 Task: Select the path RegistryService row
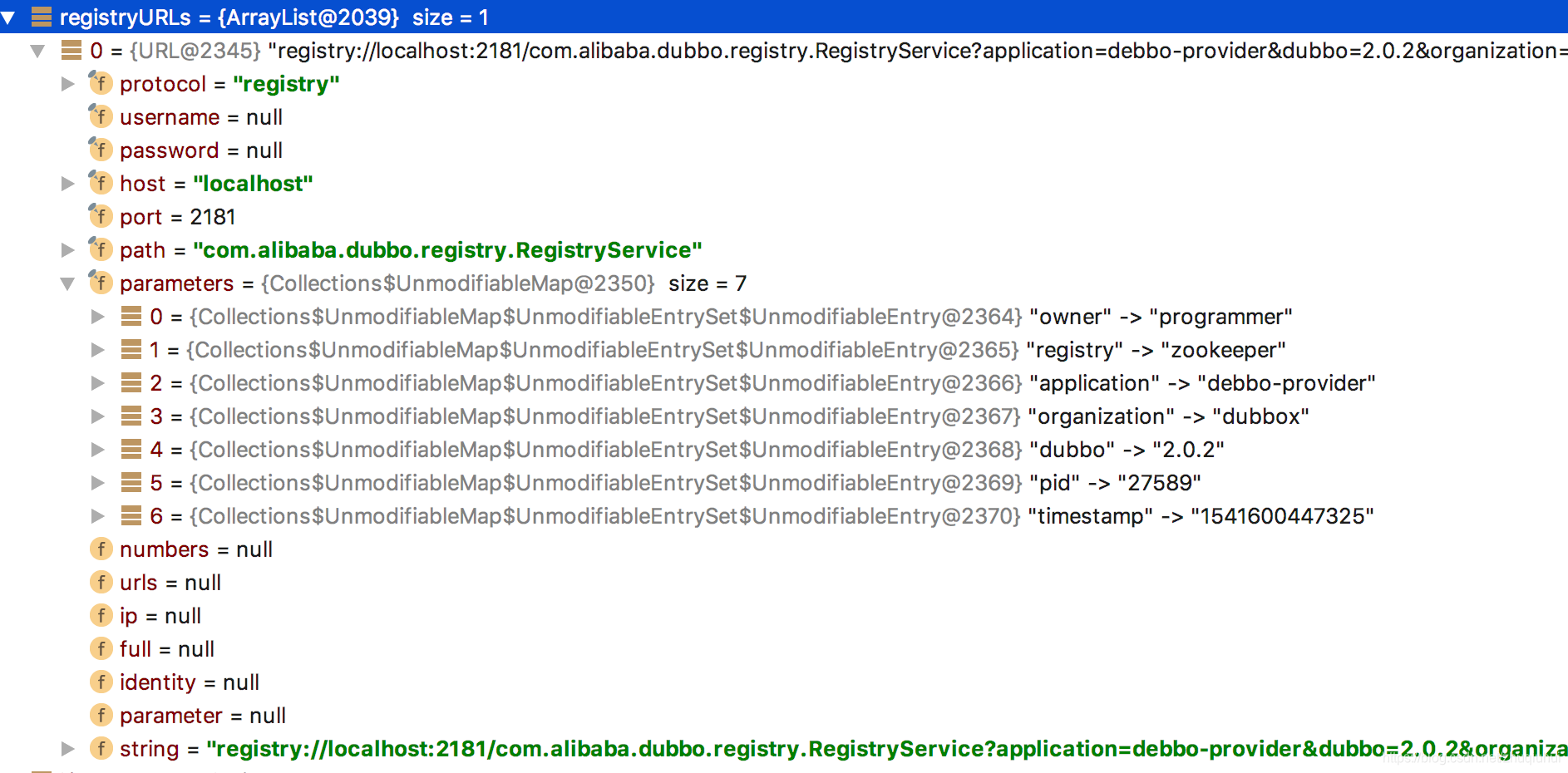(411, 250)
